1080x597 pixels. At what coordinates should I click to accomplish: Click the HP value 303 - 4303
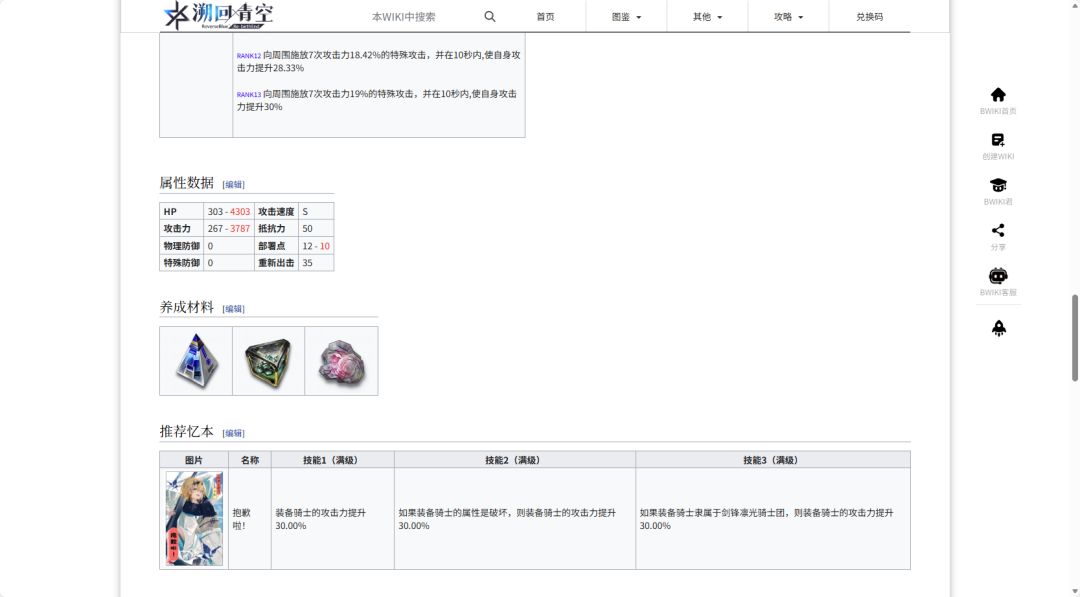pyautogui.click(x=229, y=211)
